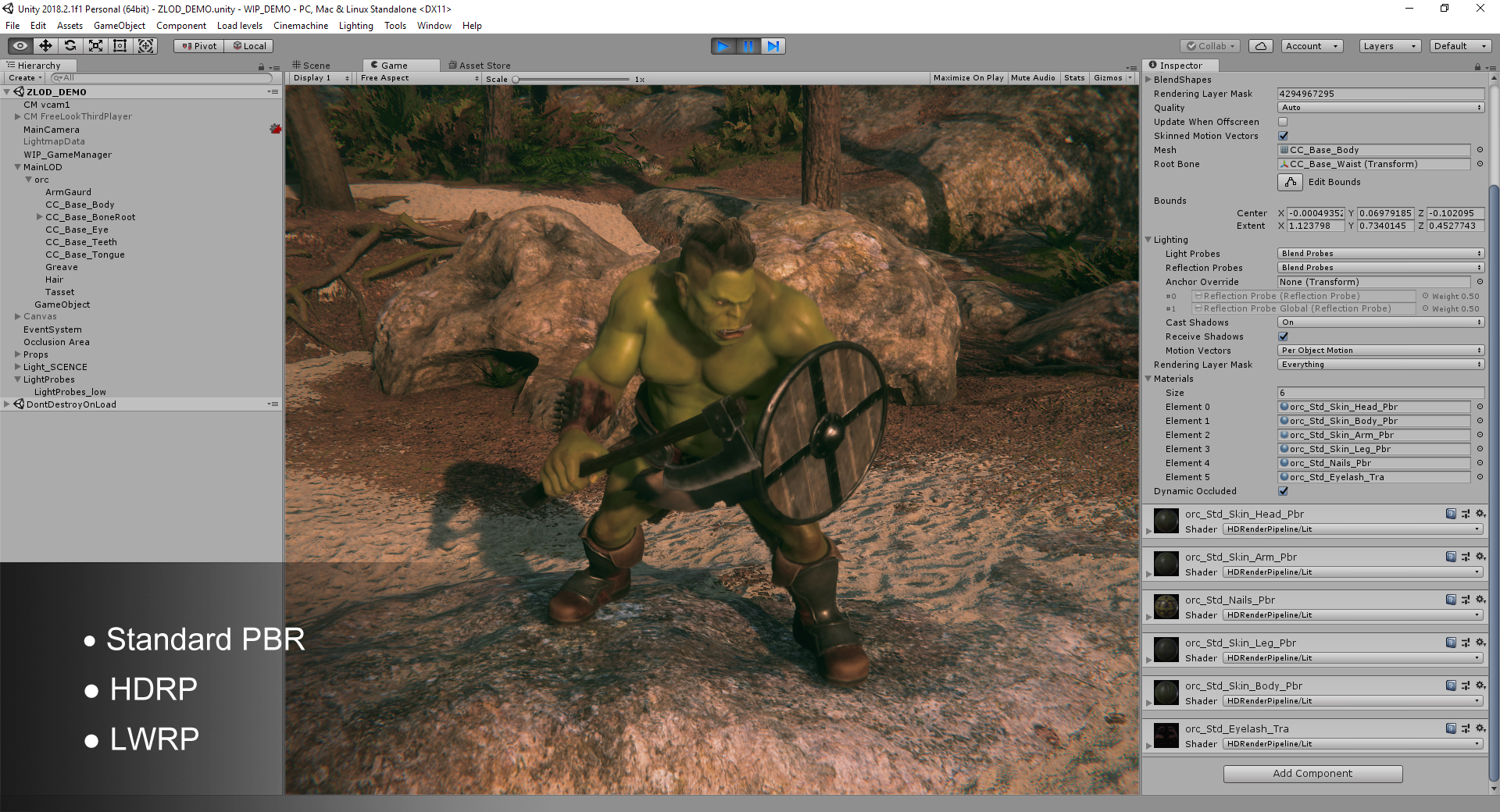Screen dimensions: 1500x812
Task: Select the Rotate tool
Action: pos(70,46)
